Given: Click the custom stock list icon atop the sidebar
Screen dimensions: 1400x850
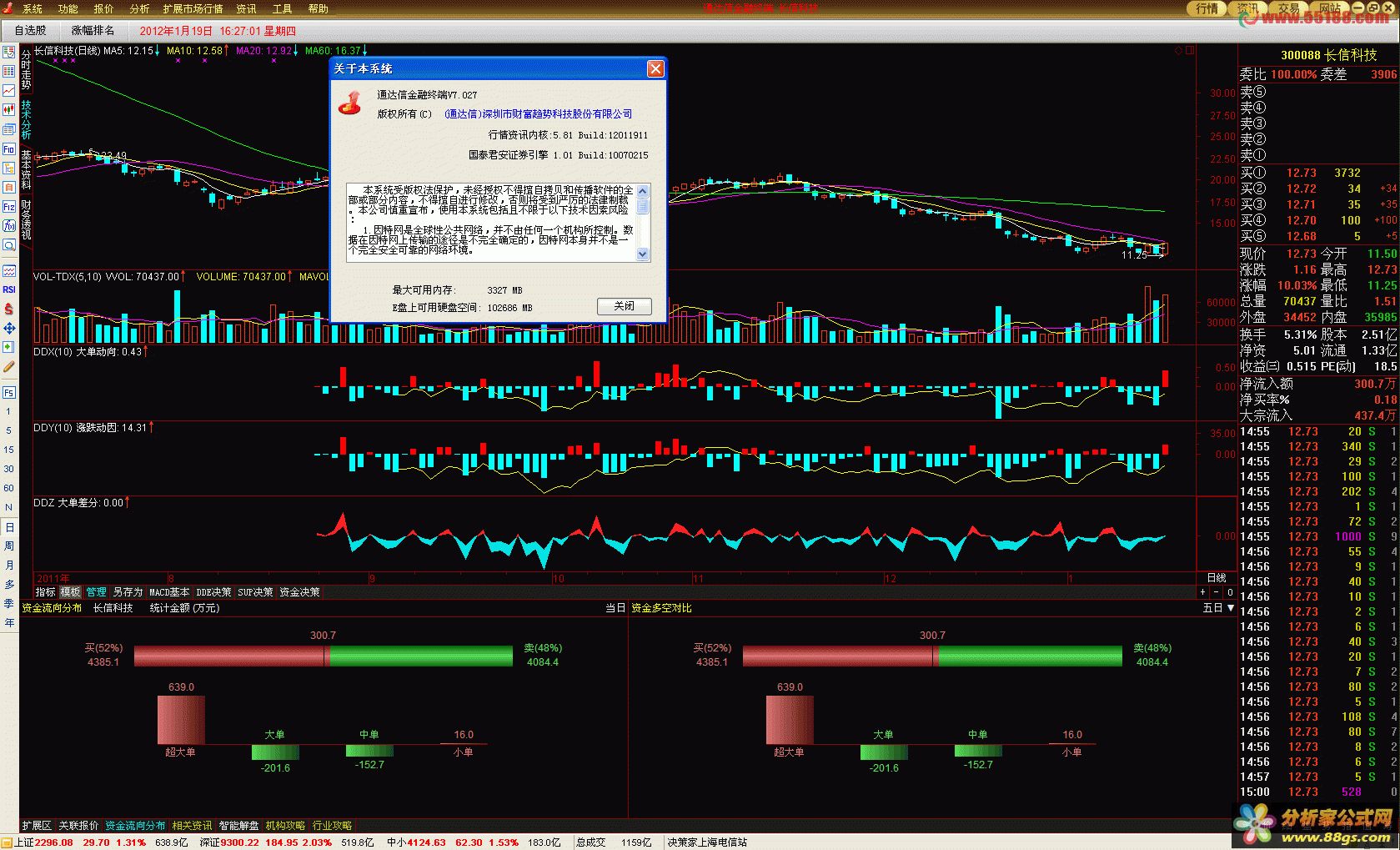Looking at the screenshot, I should click(9, 52).
